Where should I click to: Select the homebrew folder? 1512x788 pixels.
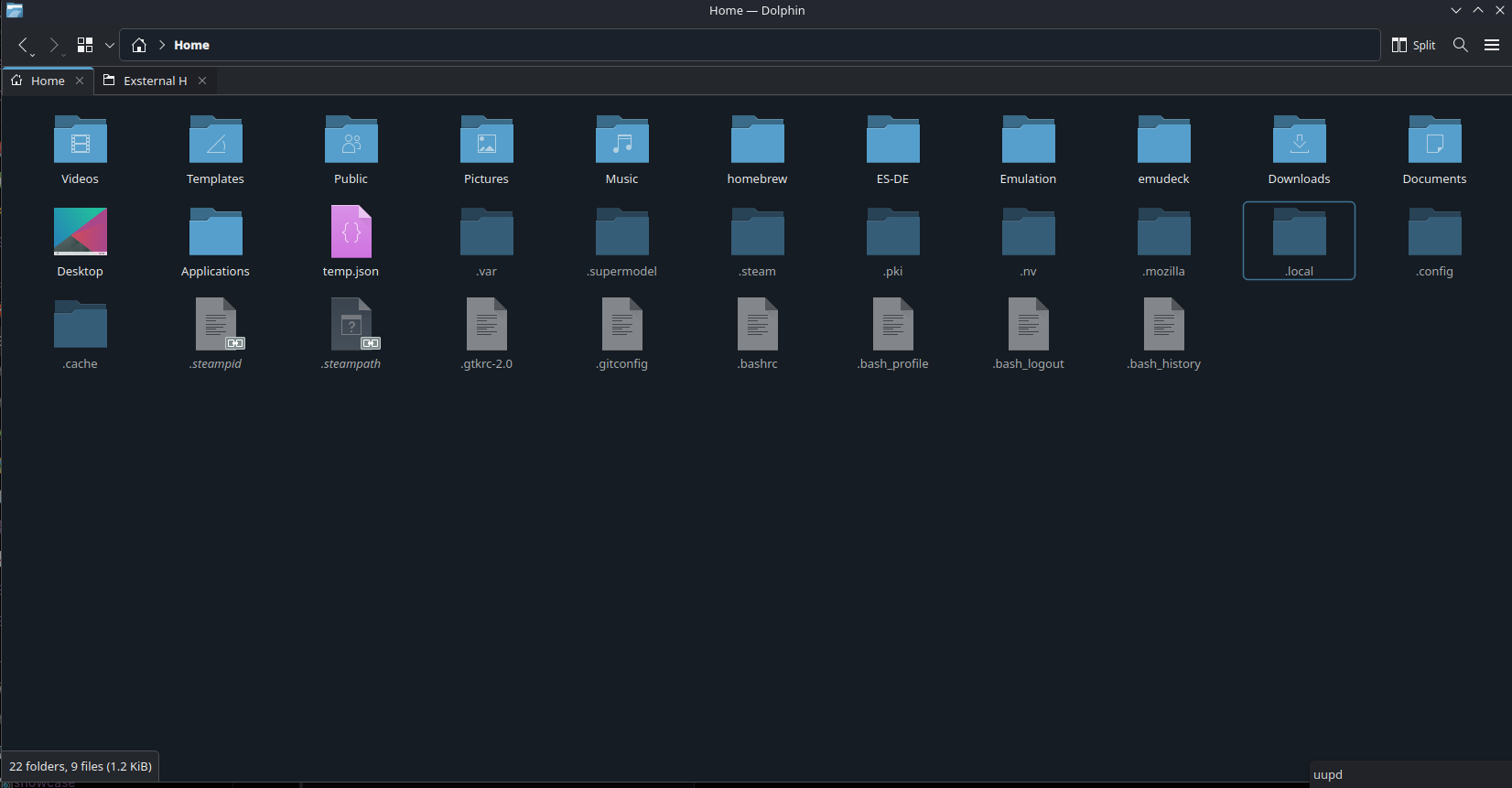[758, 150]
